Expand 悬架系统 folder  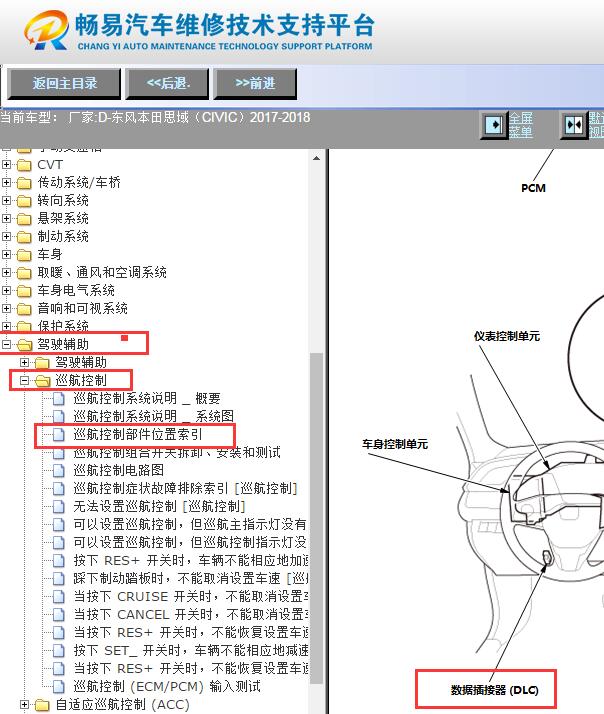[x=6, y=219]
